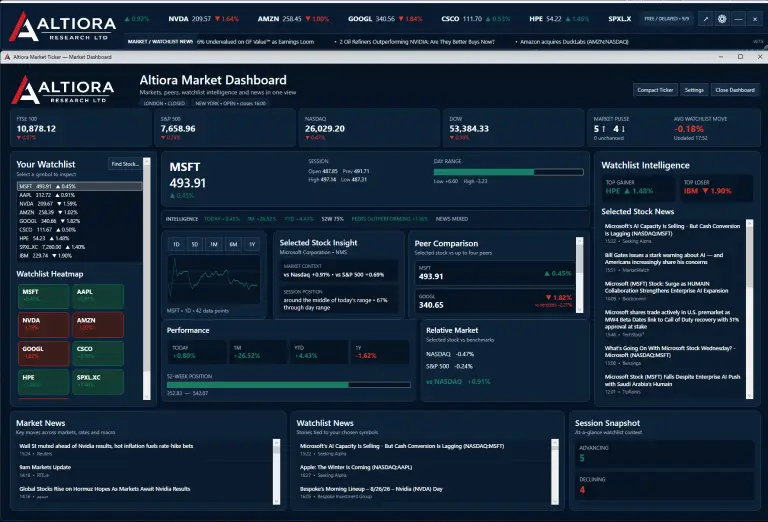Click the Compact Ticker button
The height and width of the screenshot is (522, 768).
coord(655,90)
